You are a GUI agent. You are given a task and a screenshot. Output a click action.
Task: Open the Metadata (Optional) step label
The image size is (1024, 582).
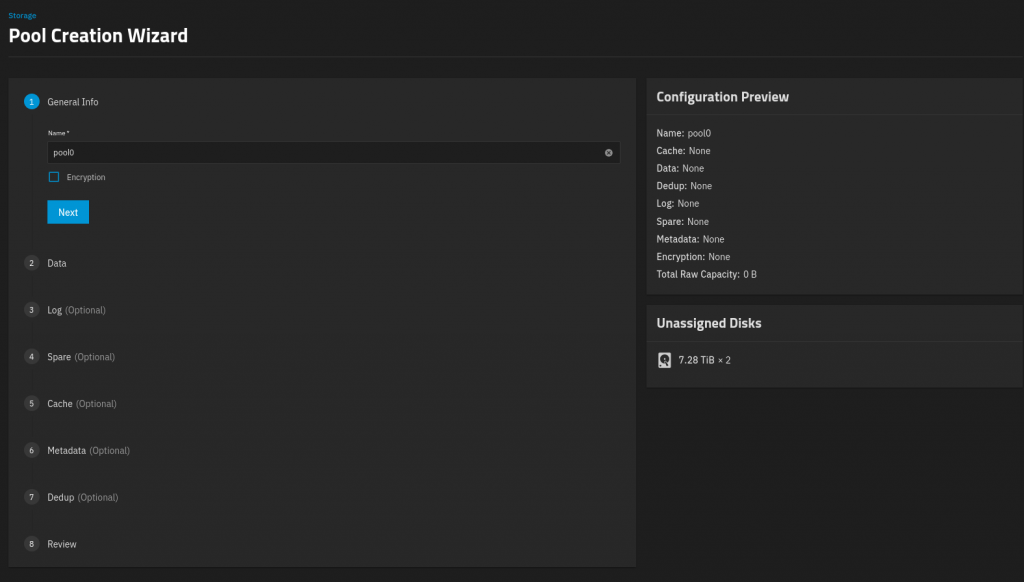pyautogui.click(x=88, y=450)
